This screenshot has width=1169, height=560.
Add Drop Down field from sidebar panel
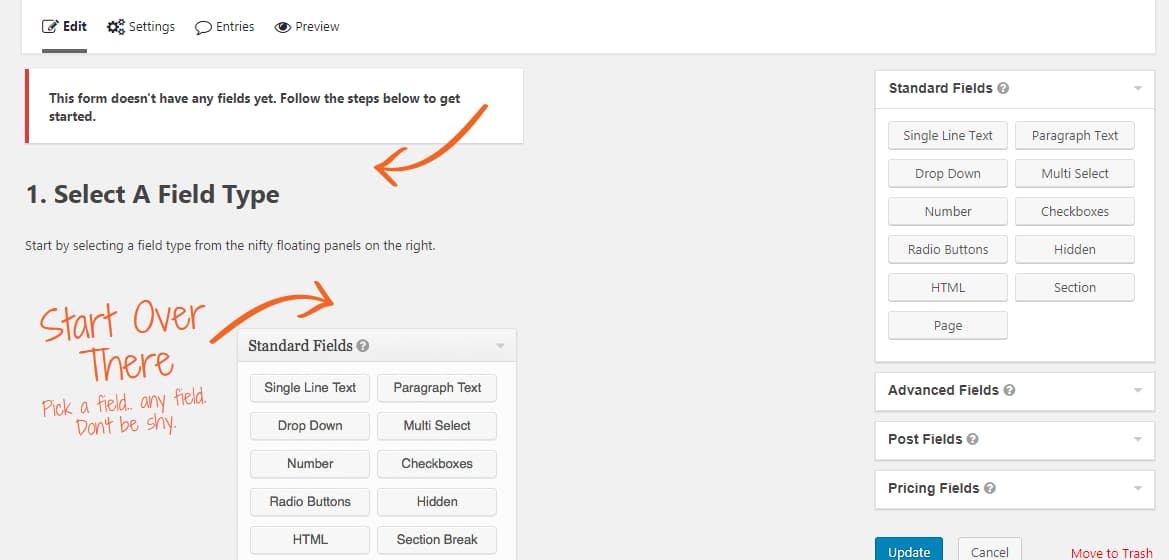948,174
